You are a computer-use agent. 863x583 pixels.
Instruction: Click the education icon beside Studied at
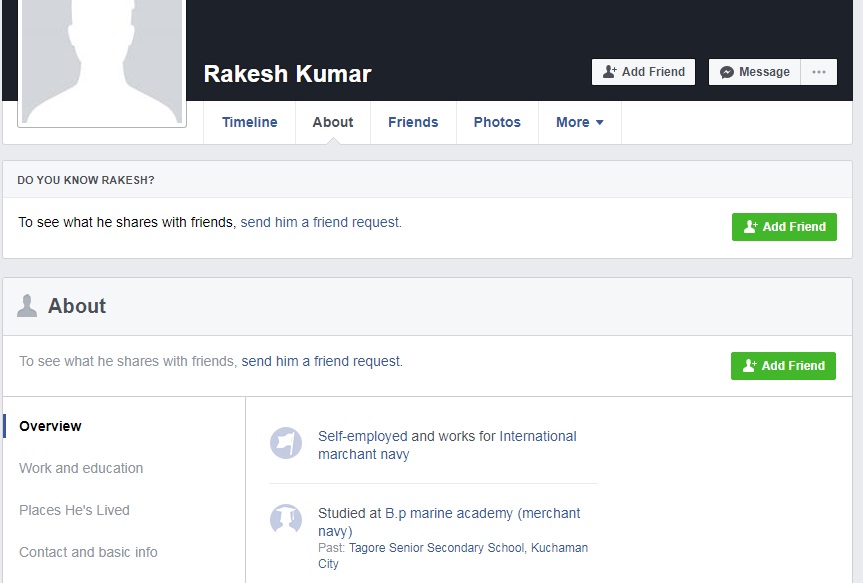(x=286, y=519)
